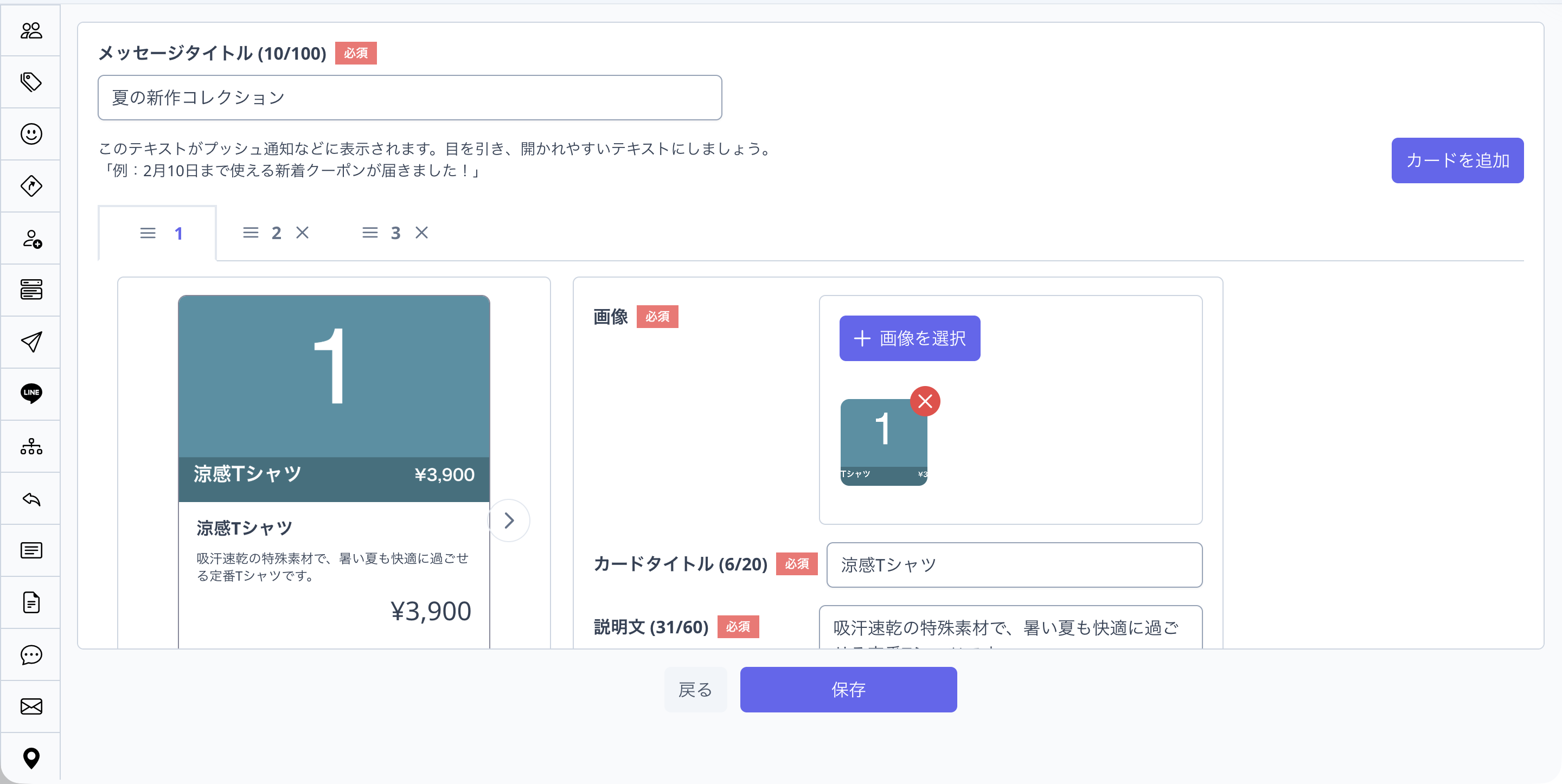
Task: Open the location pin sidebar icon
Action: coord(31,758)
